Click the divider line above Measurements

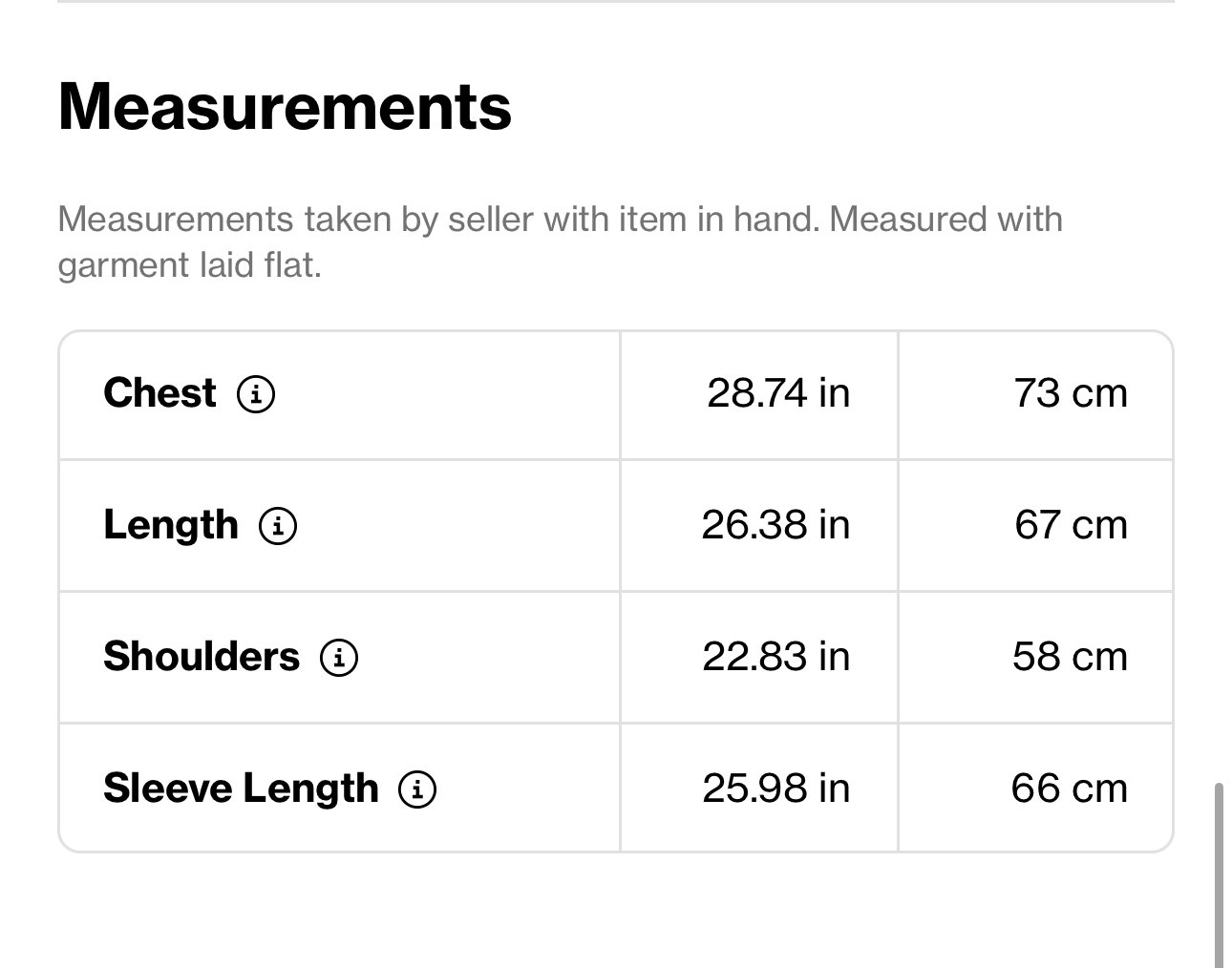616,2
